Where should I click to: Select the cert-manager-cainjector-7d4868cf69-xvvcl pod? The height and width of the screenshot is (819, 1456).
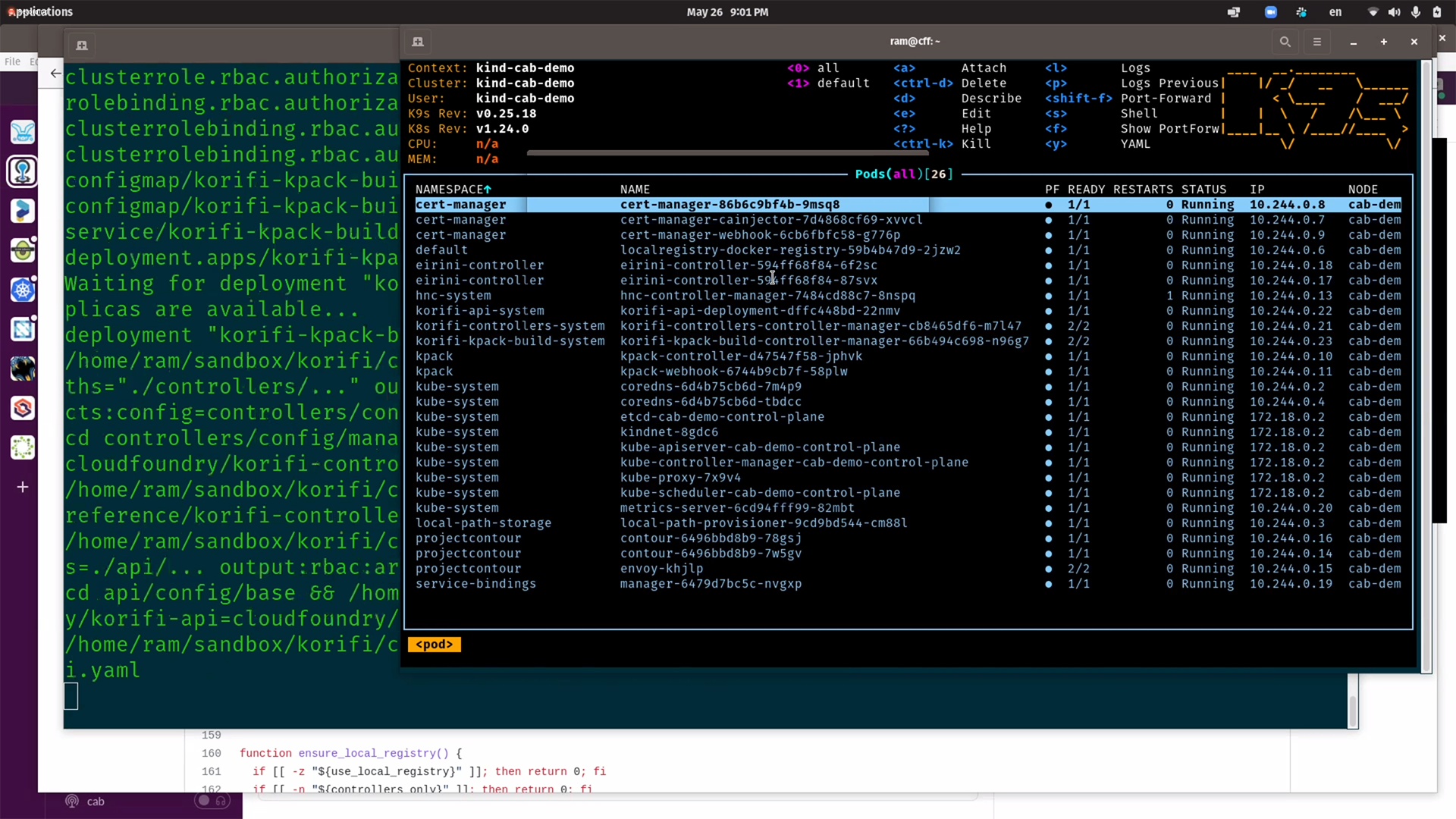(908, 220)
